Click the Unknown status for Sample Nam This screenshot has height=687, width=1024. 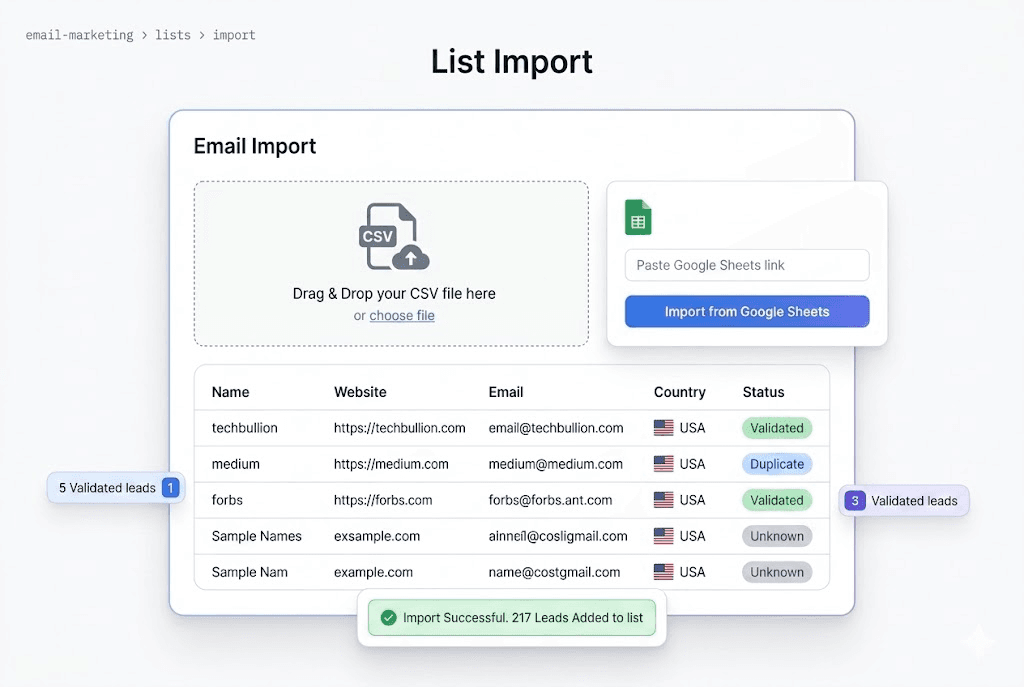776,572
